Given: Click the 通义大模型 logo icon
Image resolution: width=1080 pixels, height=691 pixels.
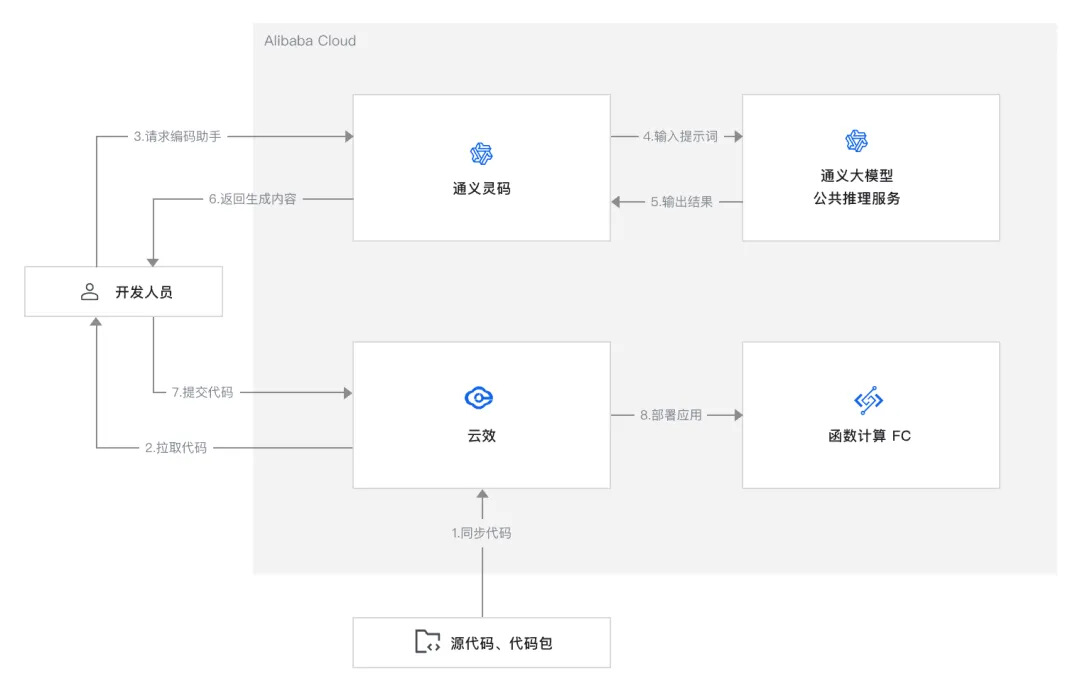Looking at the screenshot, I should point(856,140).
